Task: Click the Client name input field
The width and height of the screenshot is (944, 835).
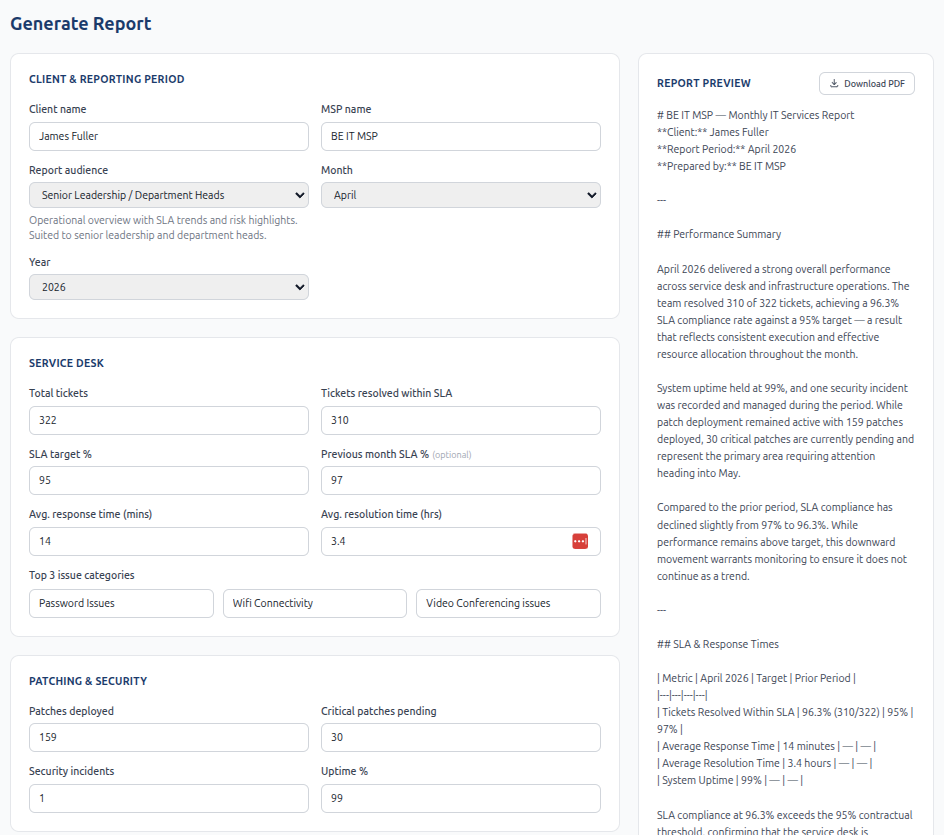Action: tap(169, 136)
